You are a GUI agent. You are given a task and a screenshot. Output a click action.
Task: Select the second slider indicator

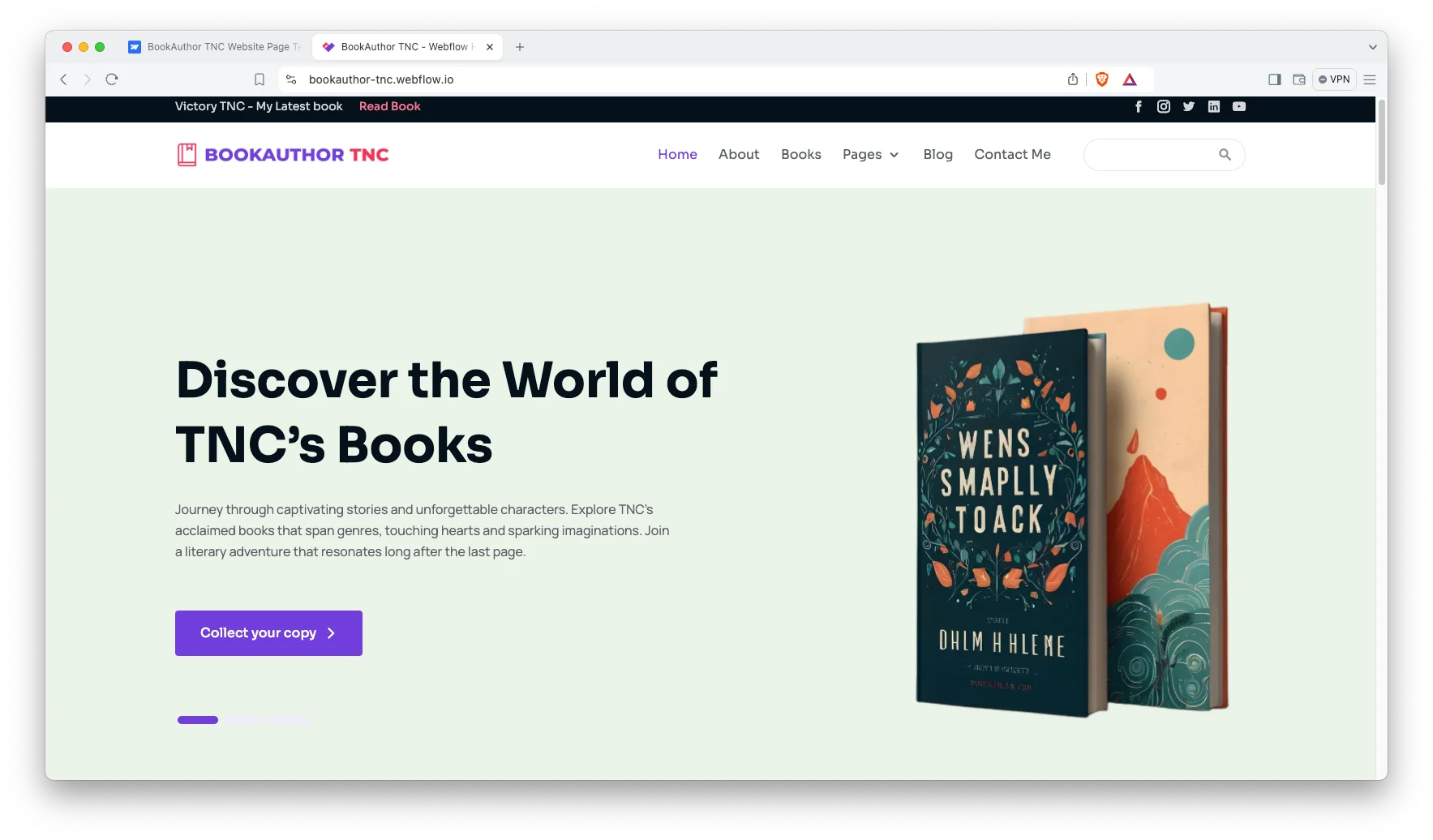243,720
